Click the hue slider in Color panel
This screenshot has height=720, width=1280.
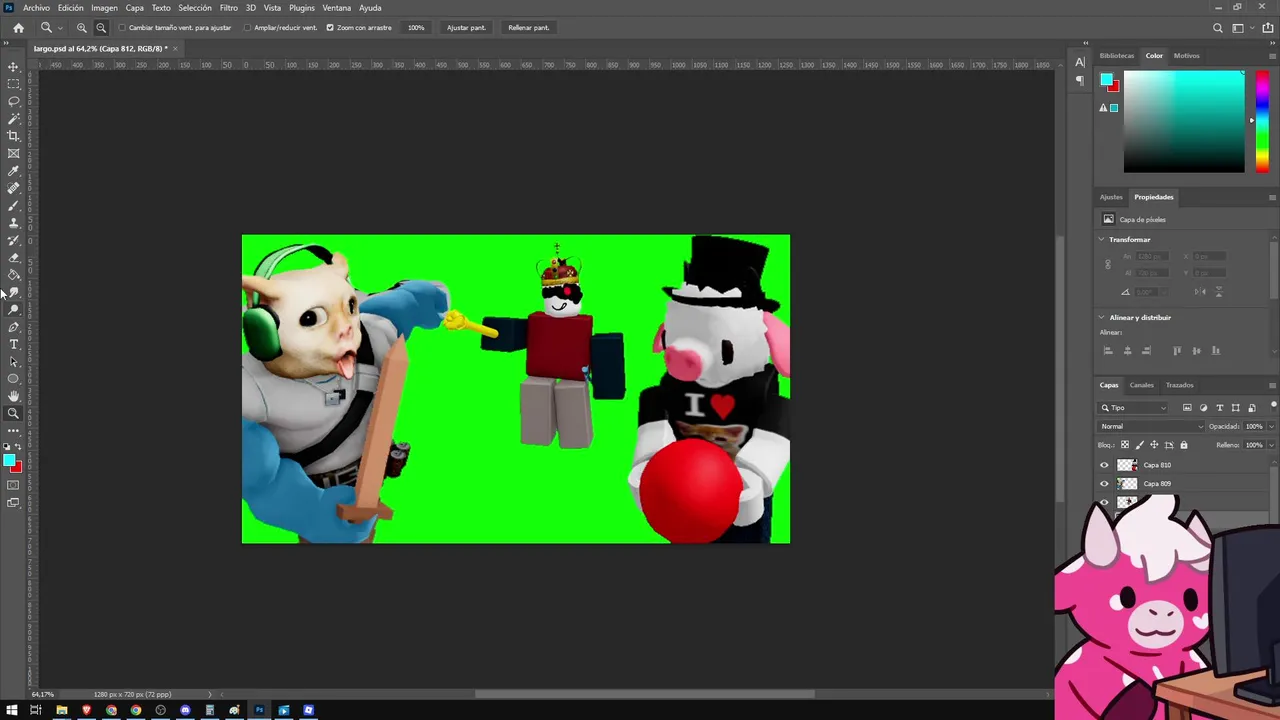[1262, 122]
